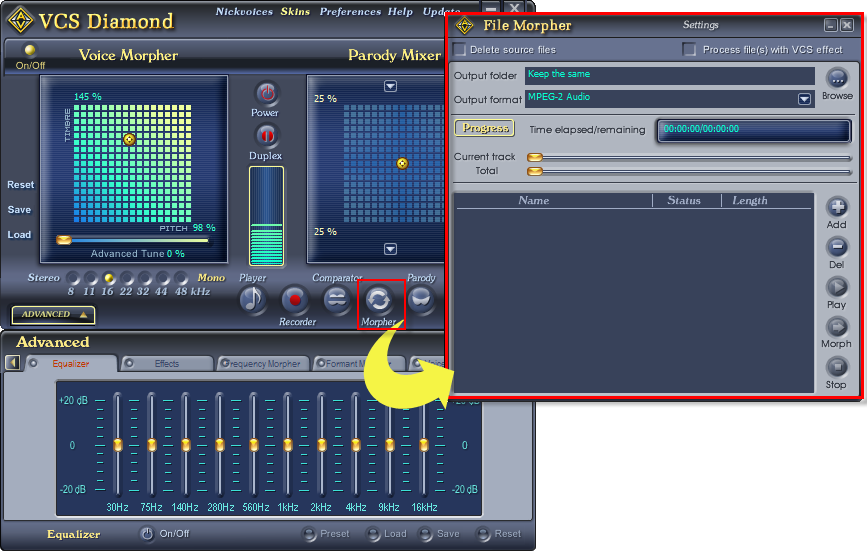Click the 30Hz equalizer slider
This screenshot has height=551, width=867.
[x=118, y=444]
